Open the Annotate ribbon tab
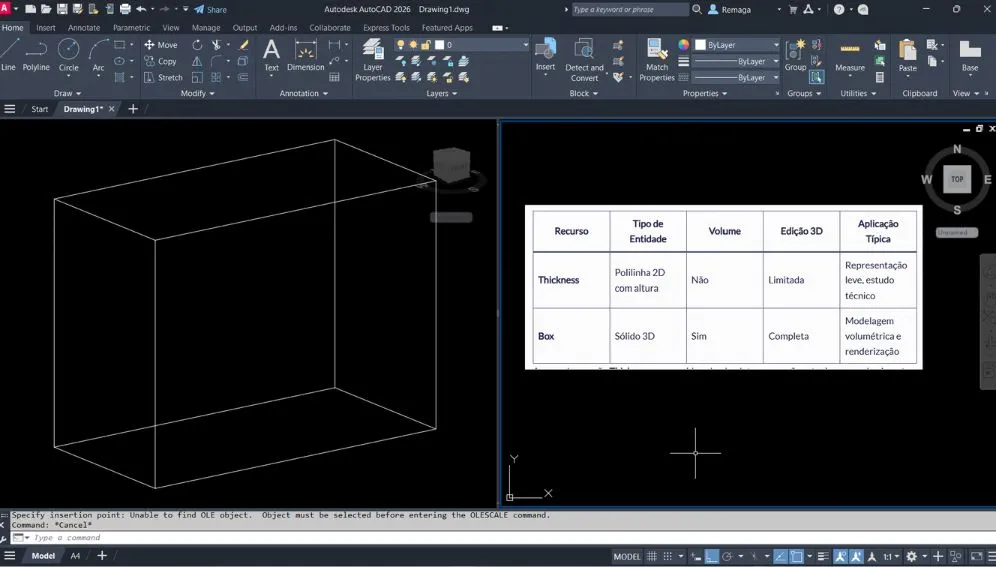996x567 pixels. point(84,28)
